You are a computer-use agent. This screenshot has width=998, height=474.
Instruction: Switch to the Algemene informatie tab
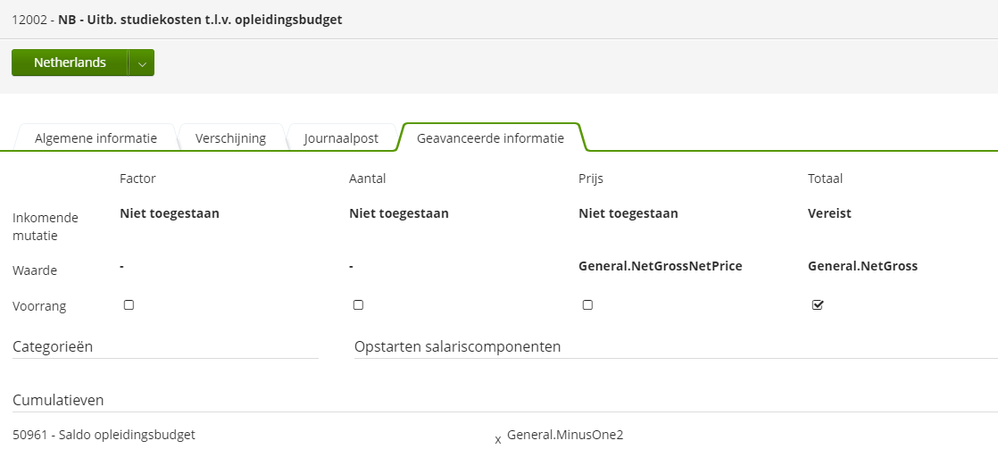(x=95, y=138)
